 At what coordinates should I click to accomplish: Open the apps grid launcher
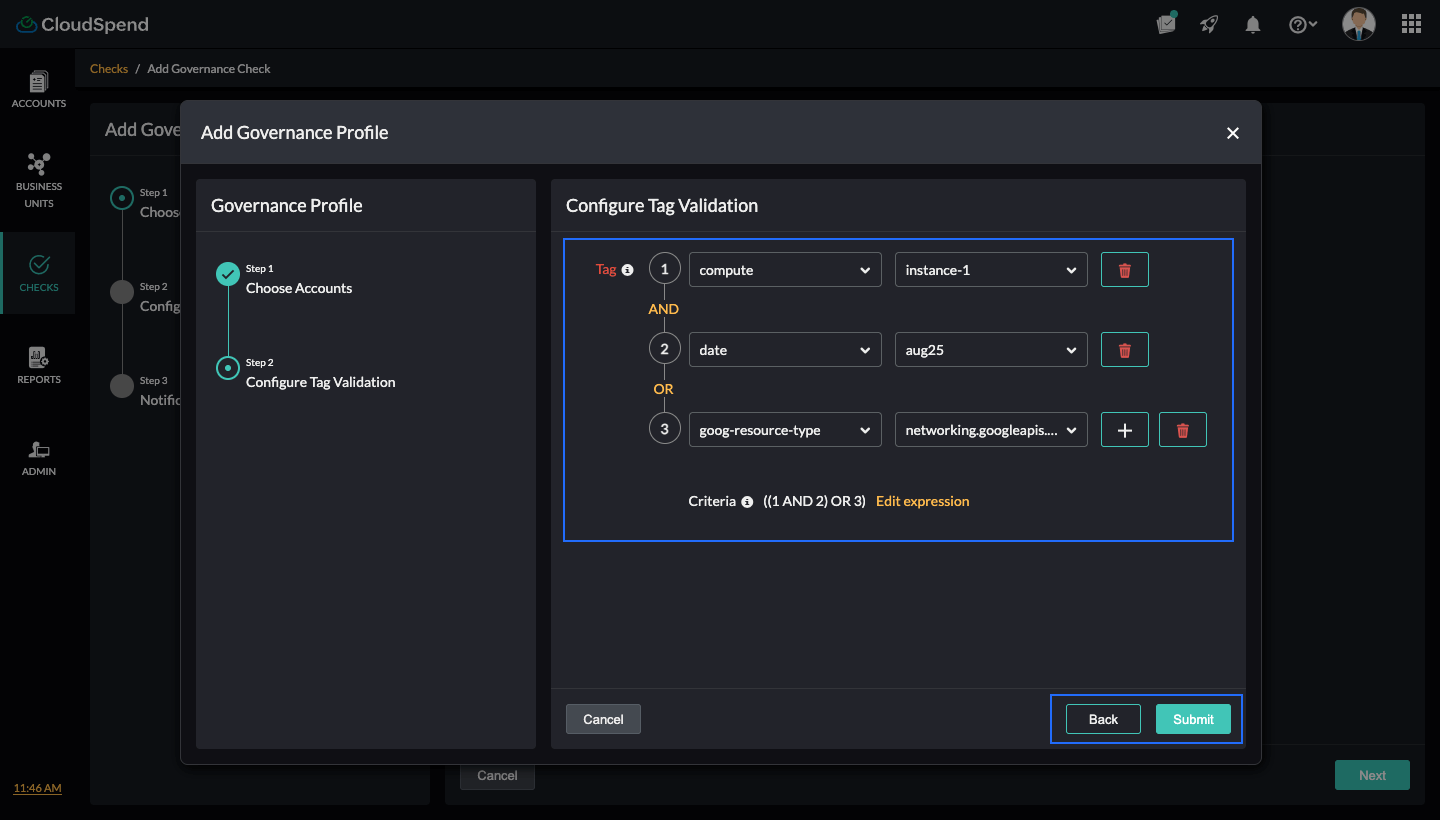(x=1411, y=24)
